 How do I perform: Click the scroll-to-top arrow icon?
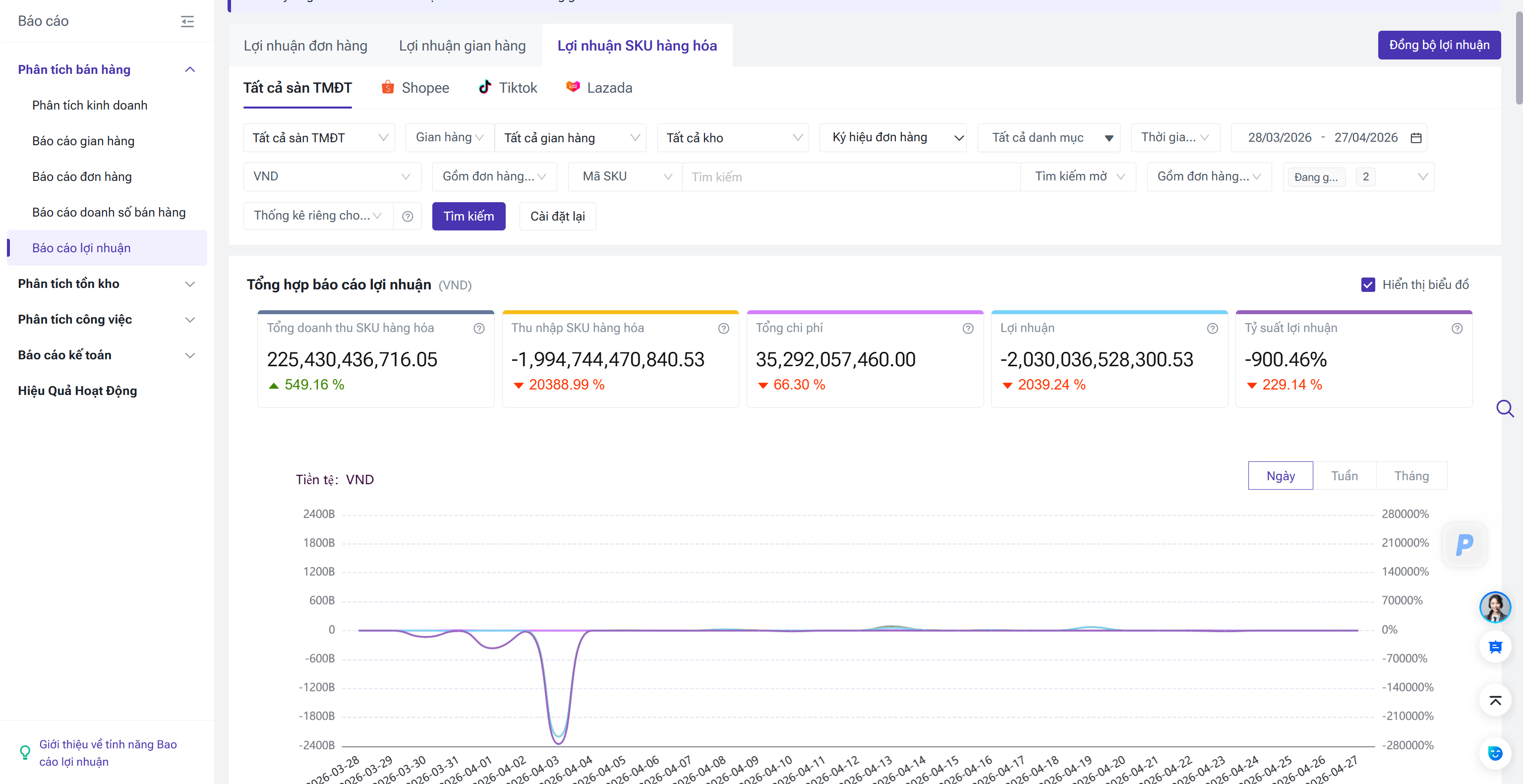tap(1495, 701)
